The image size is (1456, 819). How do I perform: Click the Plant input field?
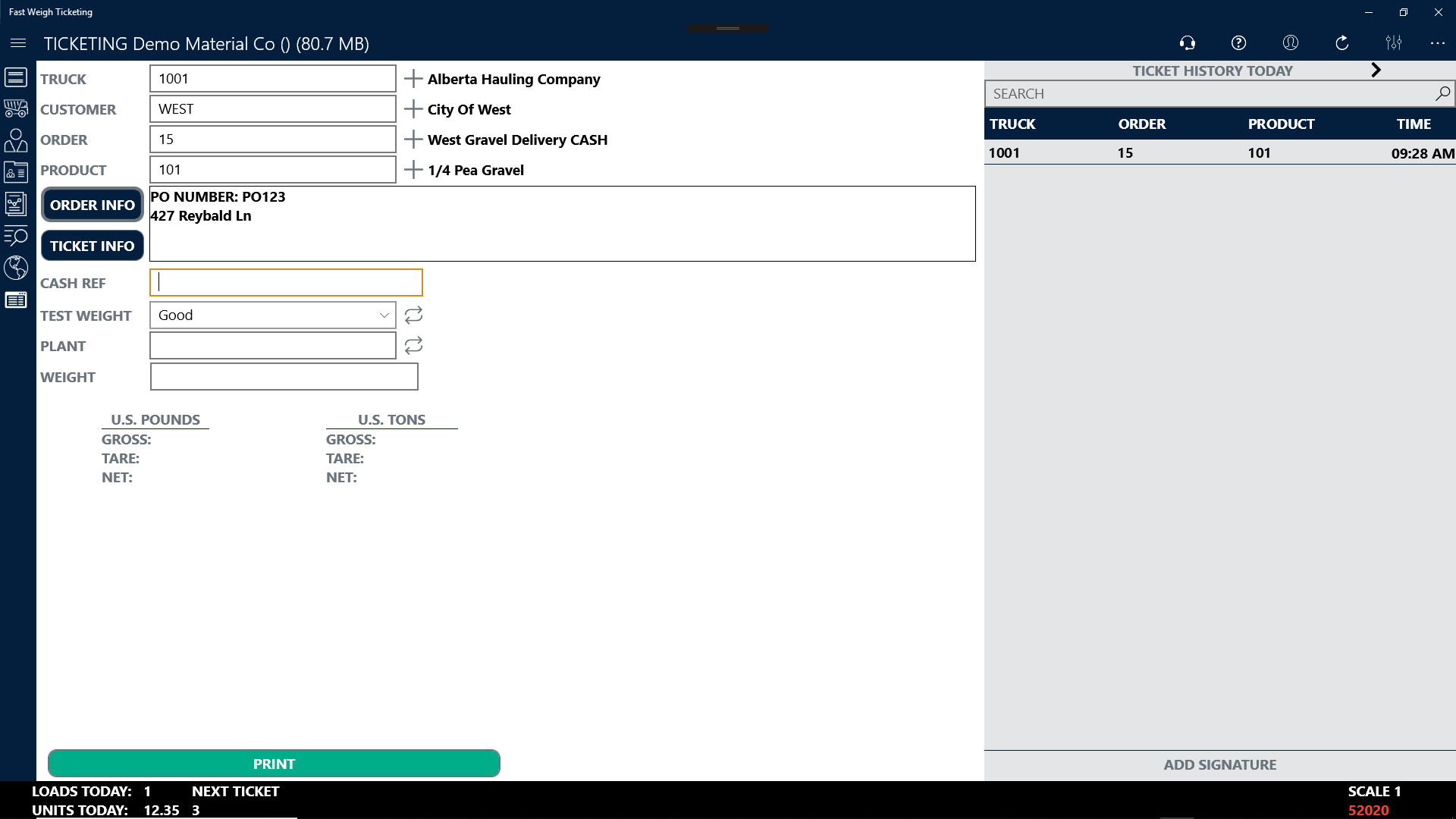(x=273, y=346)
